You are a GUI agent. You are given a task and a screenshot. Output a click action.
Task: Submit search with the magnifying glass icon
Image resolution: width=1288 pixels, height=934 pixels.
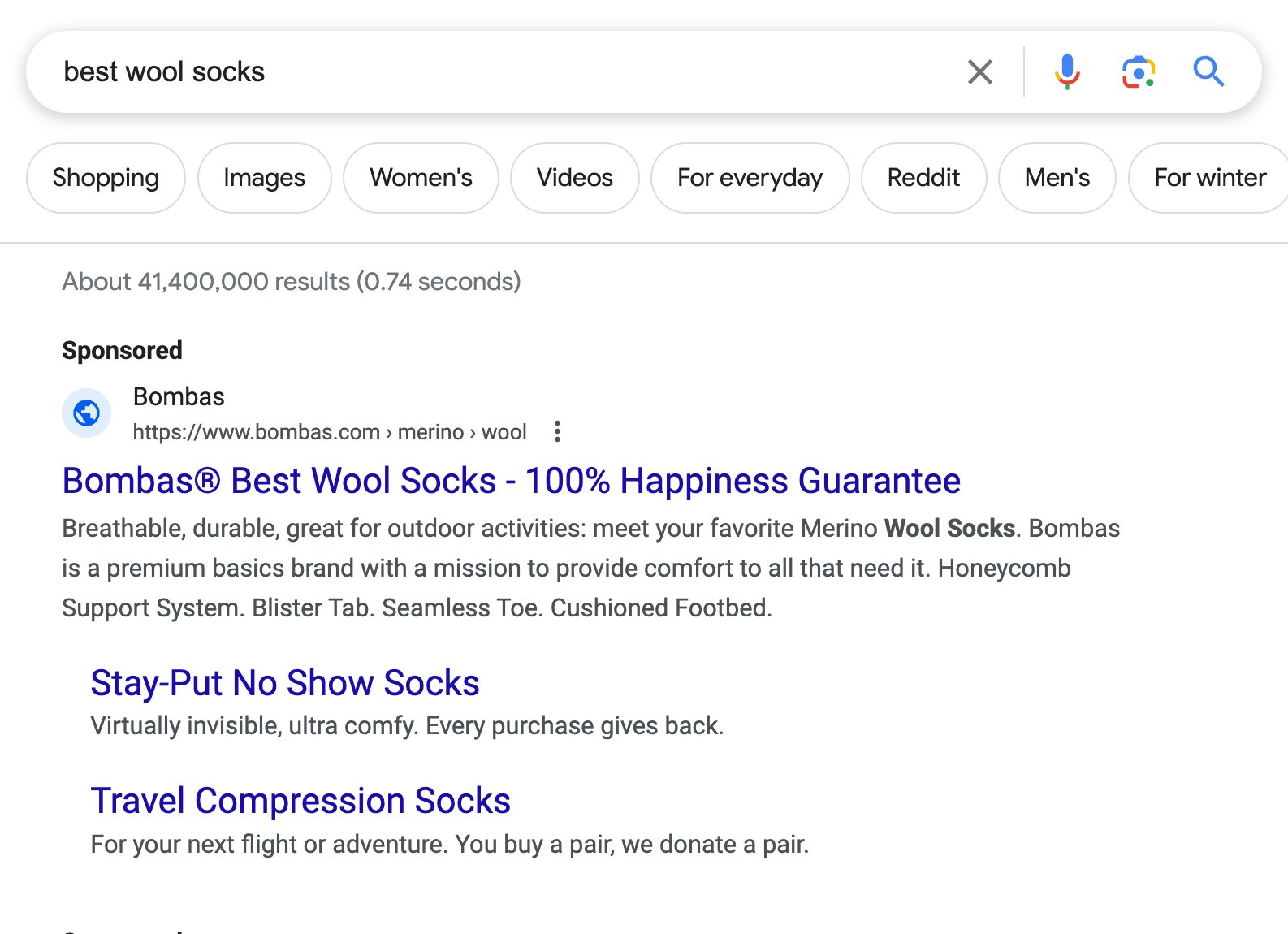click(1208, 71)
